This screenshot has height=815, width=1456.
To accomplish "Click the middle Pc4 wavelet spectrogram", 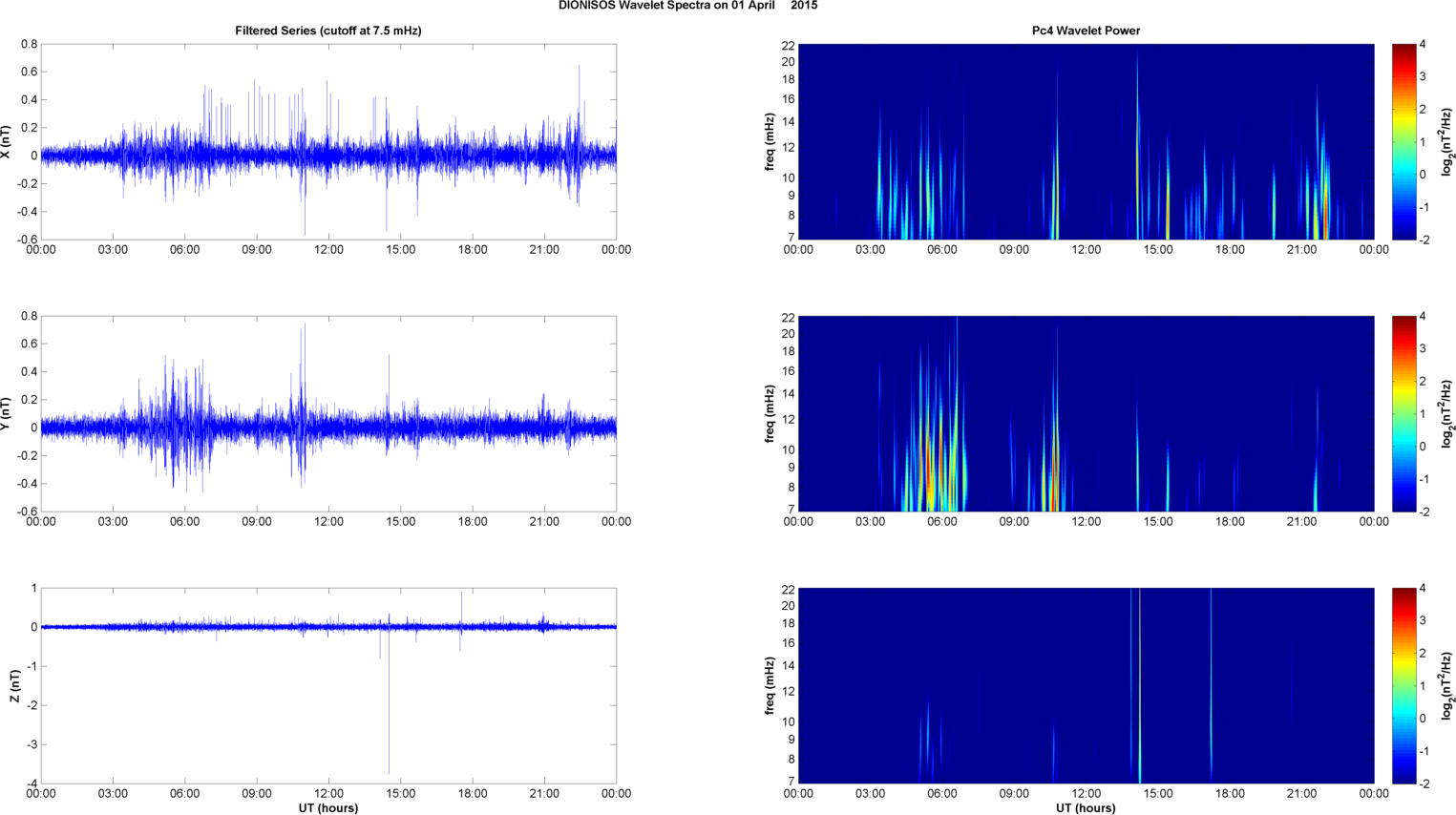I will tap(1086, 414).
